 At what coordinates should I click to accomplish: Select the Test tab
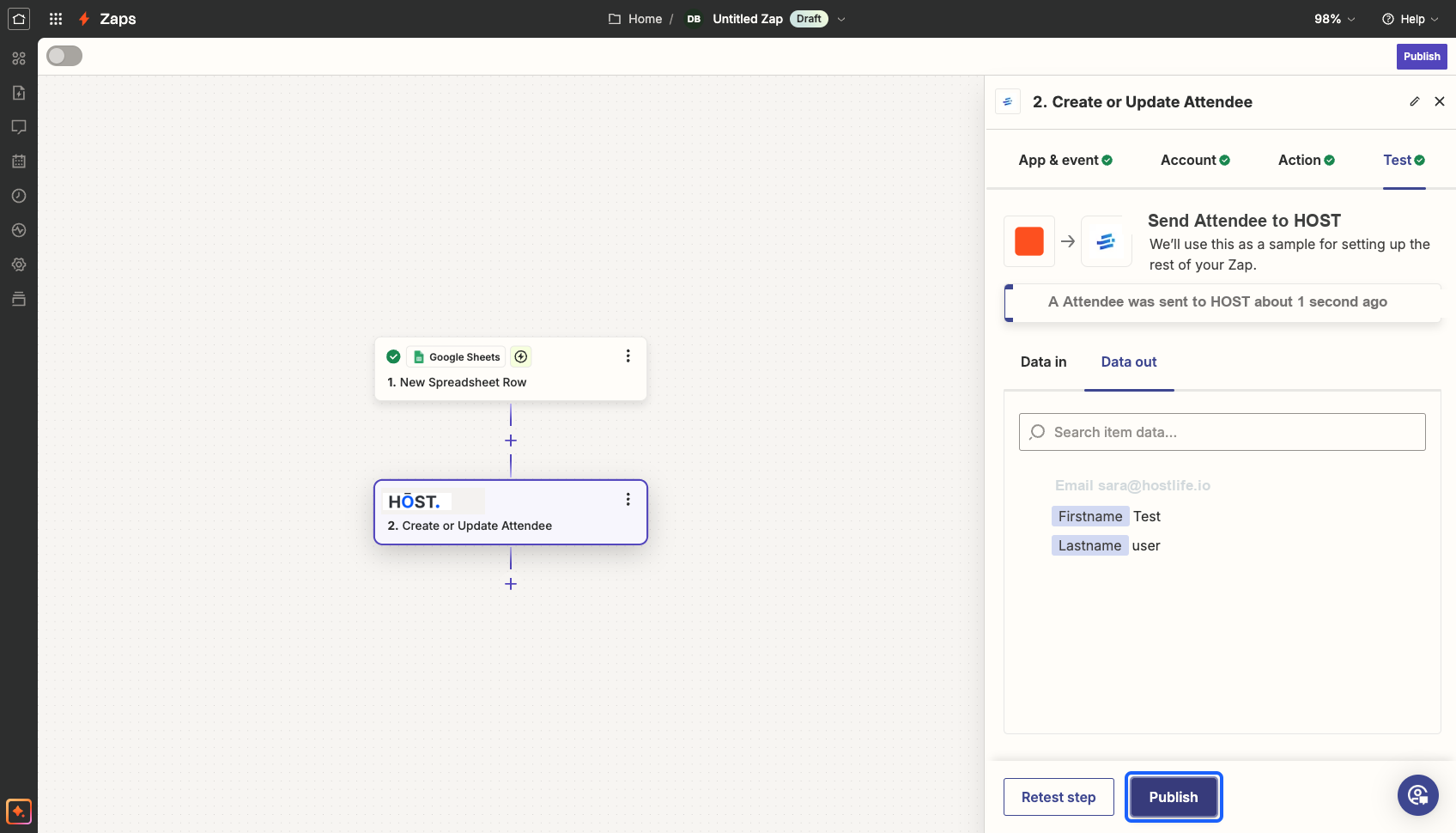click(1404, 160)
